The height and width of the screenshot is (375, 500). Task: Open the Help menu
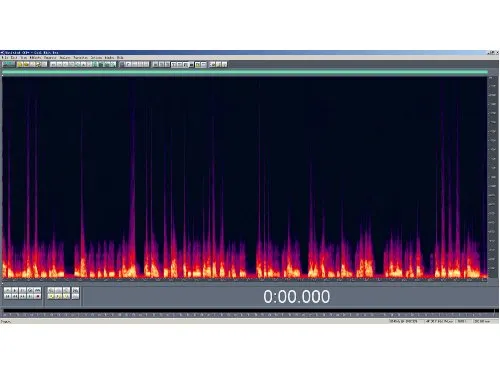pyautogui.click(x=120, y=58)
